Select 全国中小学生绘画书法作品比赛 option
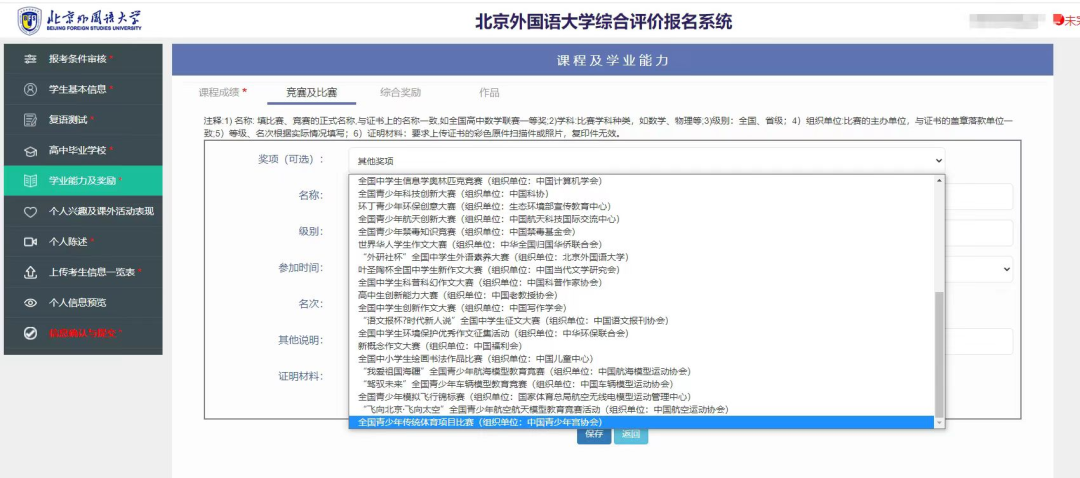The height and width of the screenshot is (478, 1080). pos(641,359)
